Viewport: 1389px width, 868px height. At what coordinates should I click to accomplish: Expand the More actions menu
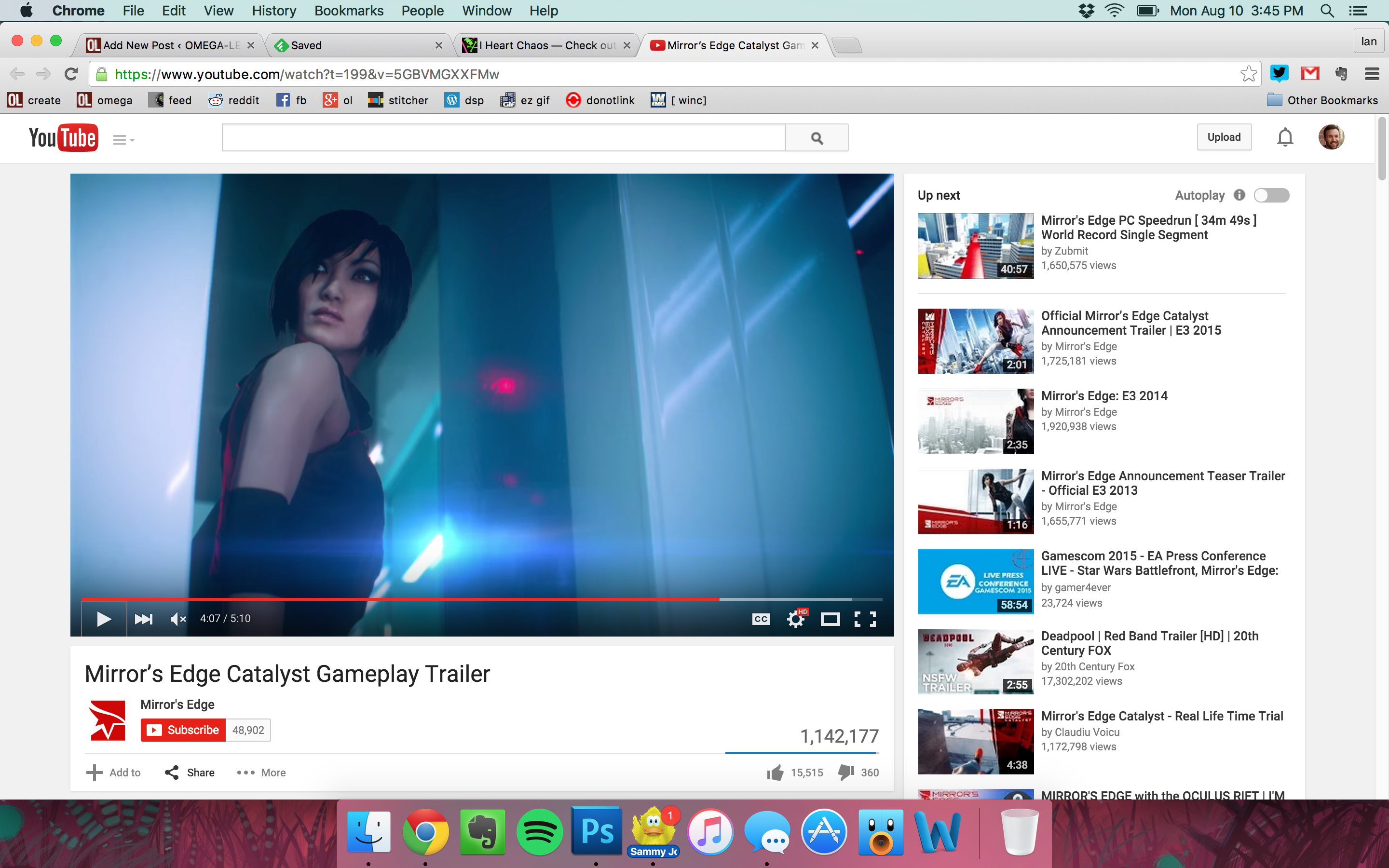261,773
